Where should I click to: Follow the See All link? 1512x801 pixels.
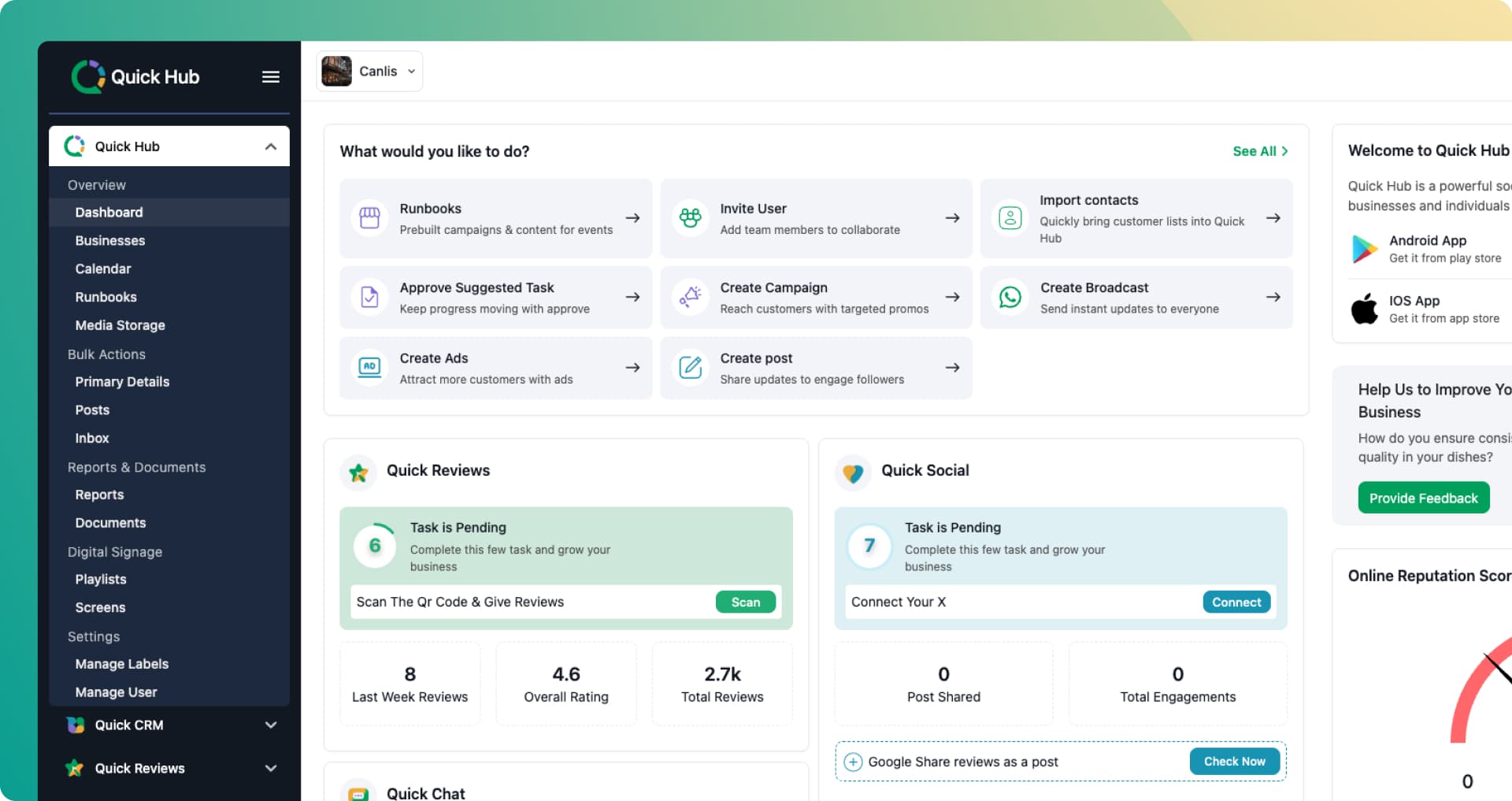tap(1259, 151)
